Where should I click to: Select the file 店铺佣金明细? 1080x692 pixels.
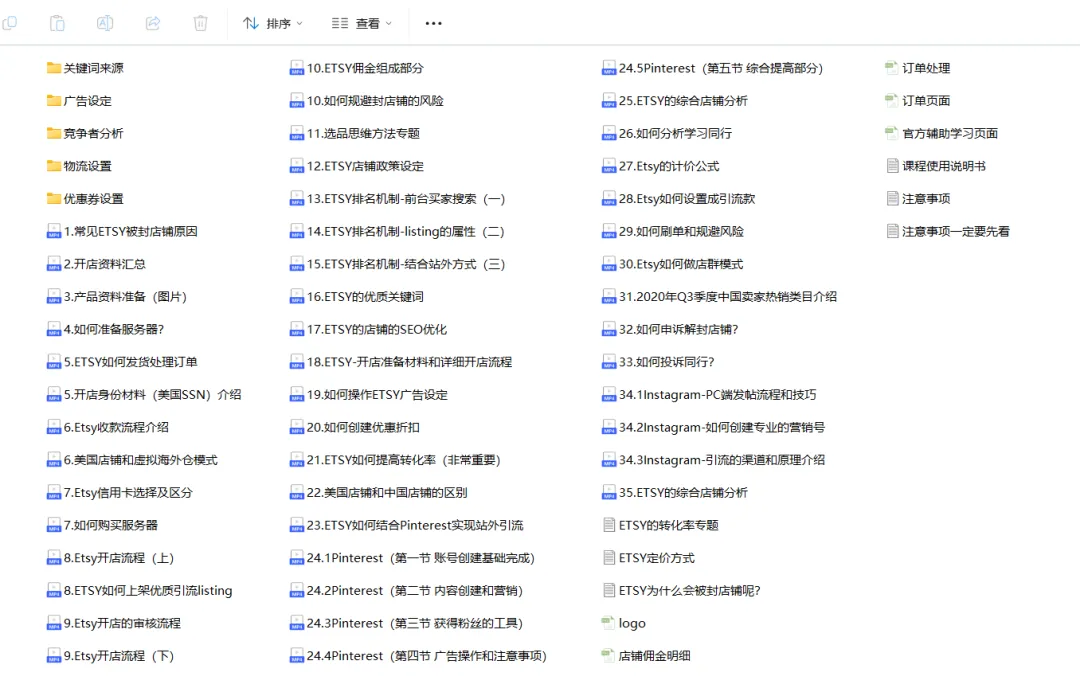655,656
